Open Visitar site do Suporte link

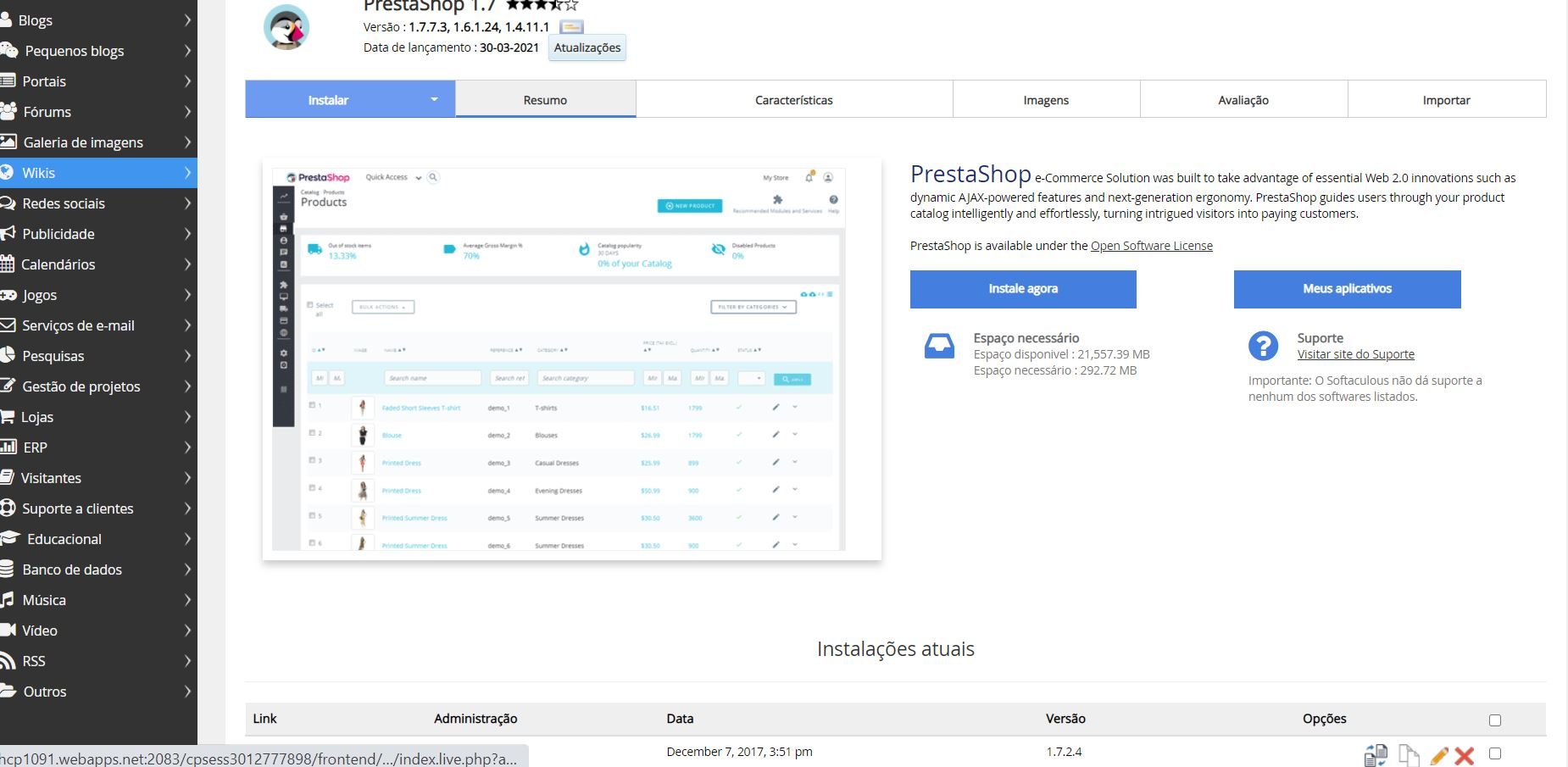pyautogui.click(x=1355, y=354)
